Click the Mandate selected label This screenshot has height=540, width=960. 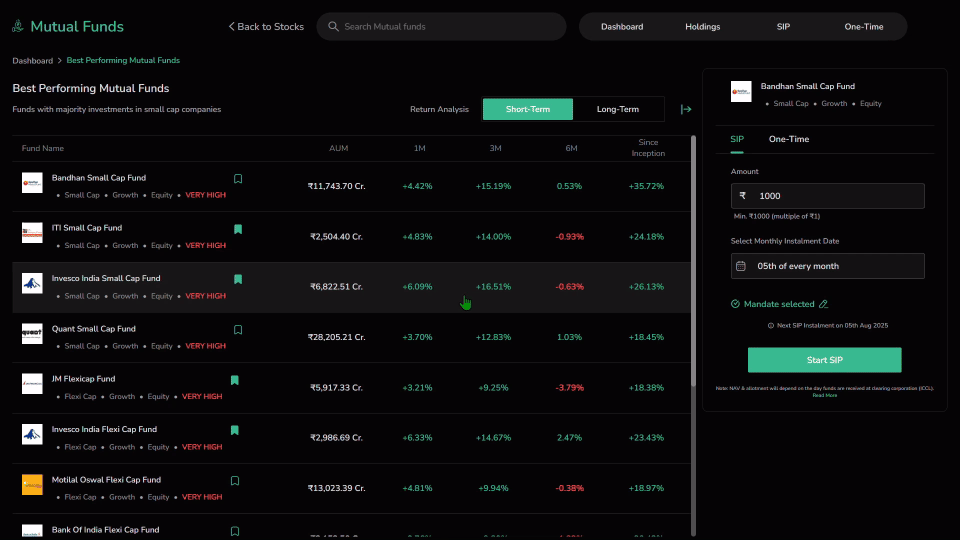[x=779, y=304]
